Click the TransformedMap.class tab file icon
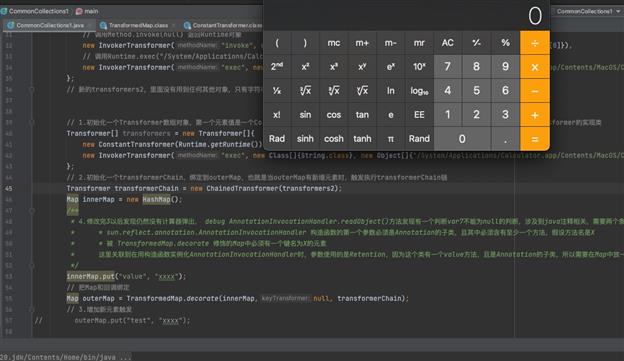 103,25
